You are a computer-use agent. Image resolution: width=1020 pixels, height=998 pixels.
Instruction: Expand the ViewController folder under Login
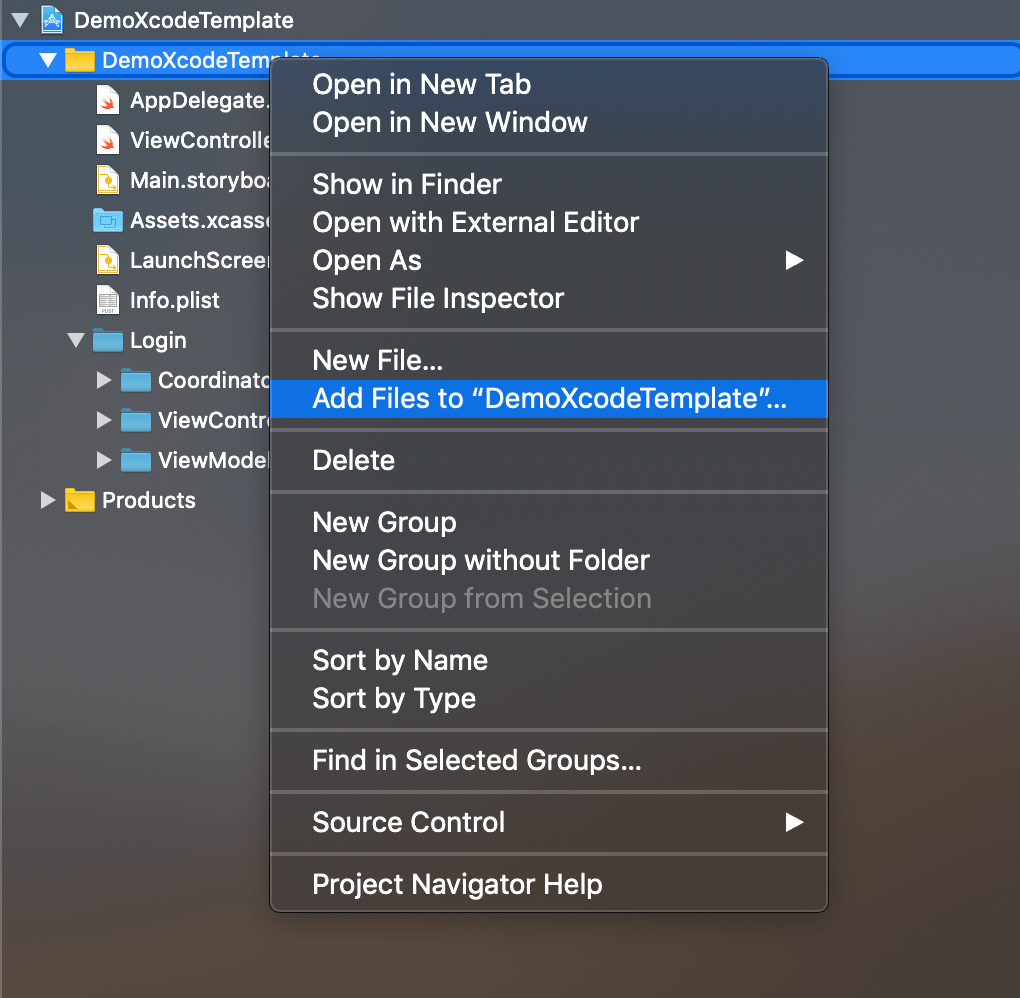tap(103, 420)
